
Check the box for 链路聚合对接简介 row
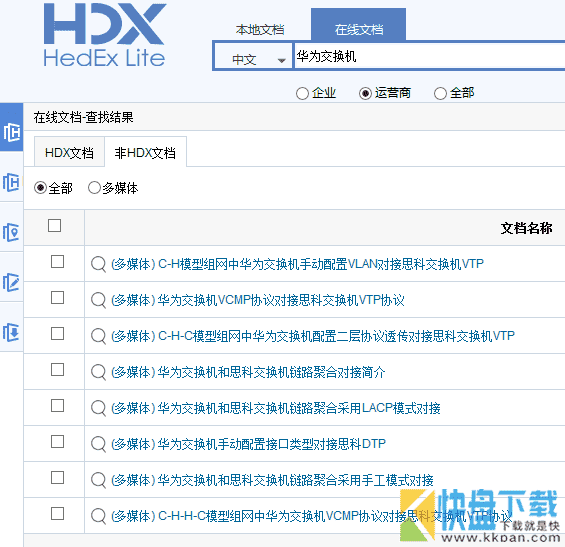tap(58, 370)
